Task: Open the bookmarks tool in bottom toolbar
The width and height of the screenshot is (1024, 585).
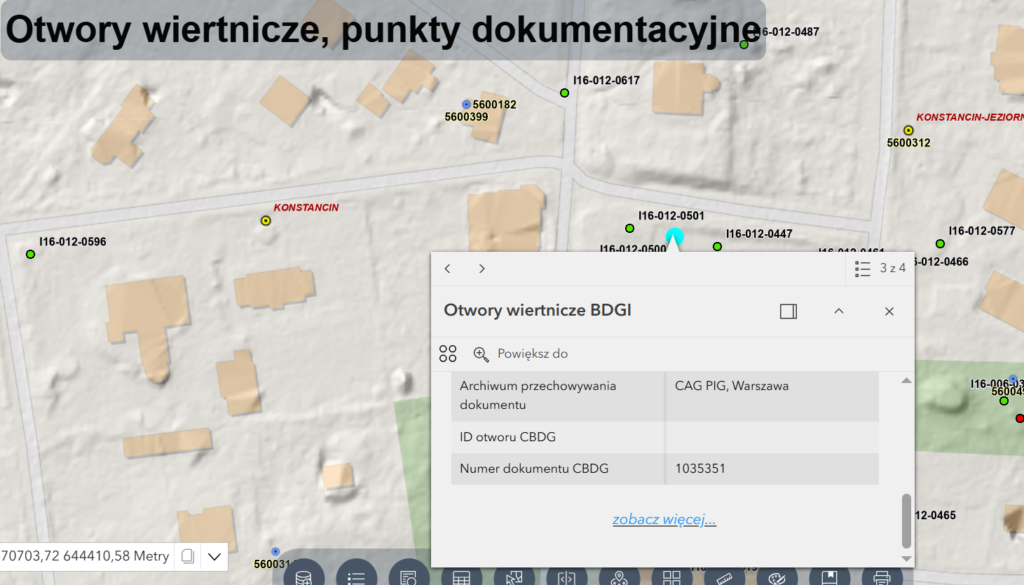Action: click(x=829, y=576)
